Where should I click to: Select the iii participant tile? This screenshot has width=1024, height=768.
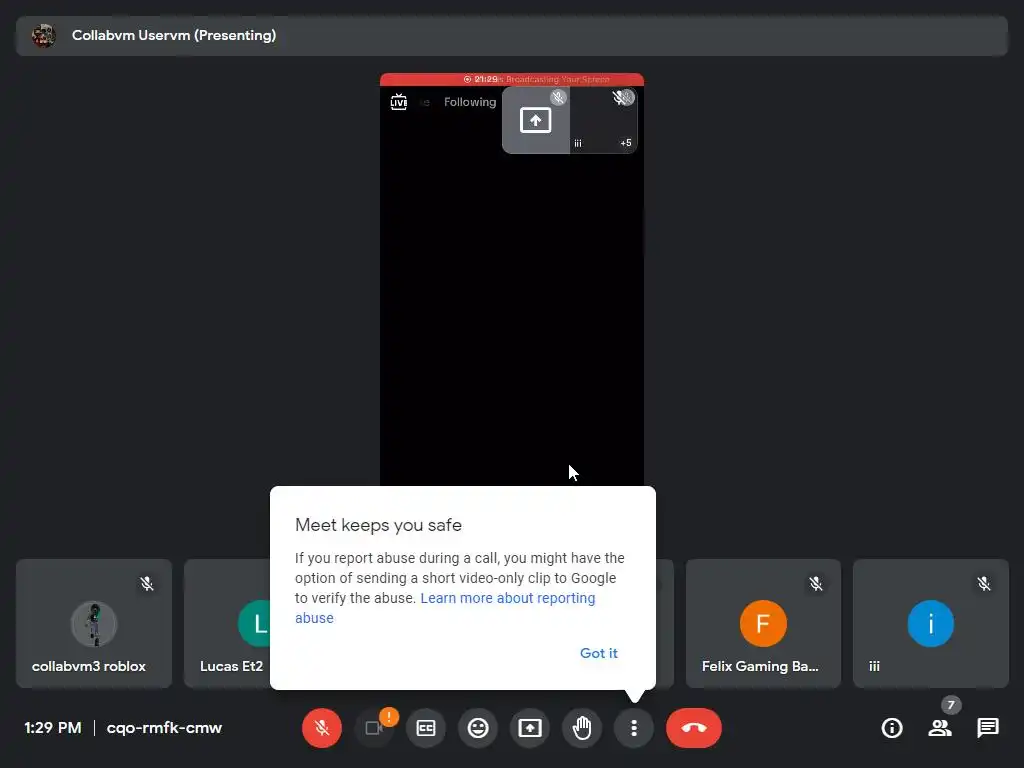pos(931,623)
